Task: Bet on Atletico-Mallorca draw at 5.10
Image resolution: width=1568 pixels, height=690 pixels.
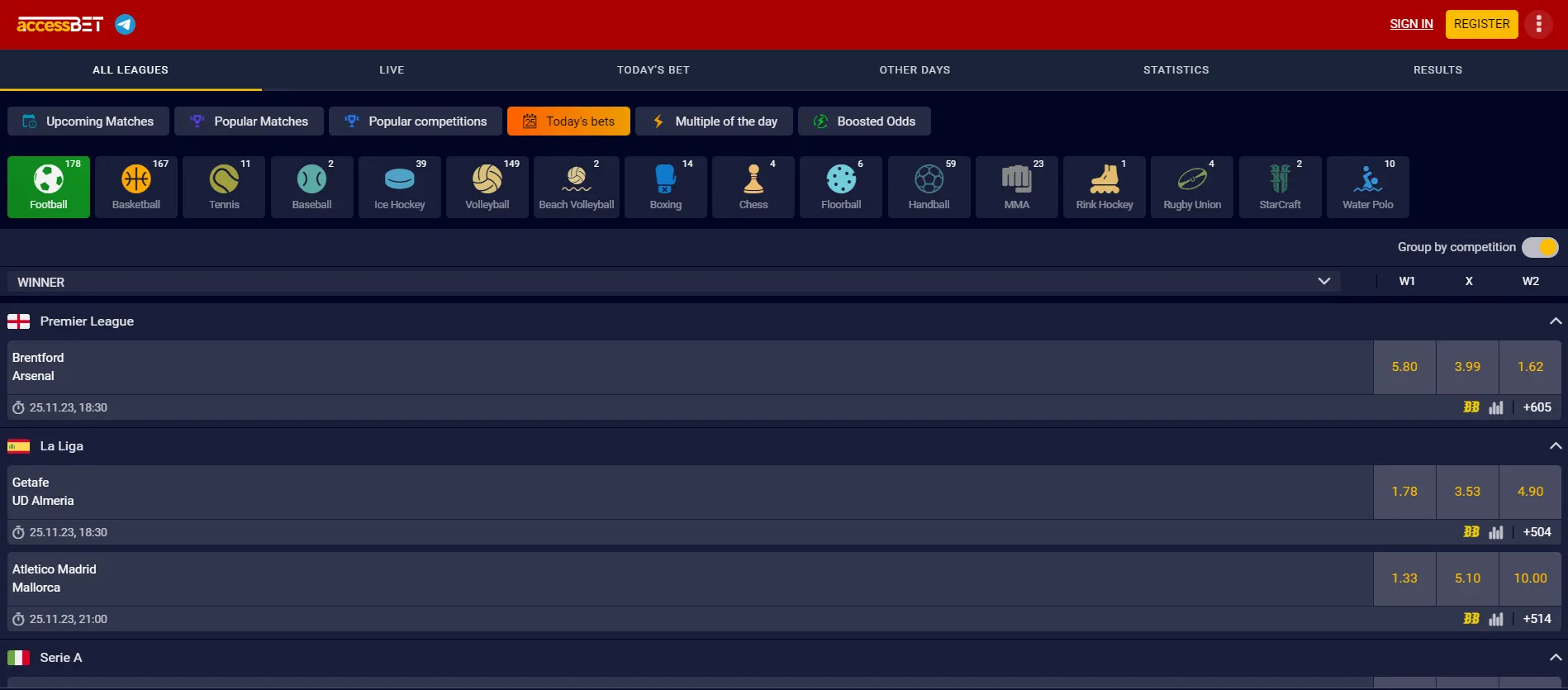Action: click(1467, 578)
